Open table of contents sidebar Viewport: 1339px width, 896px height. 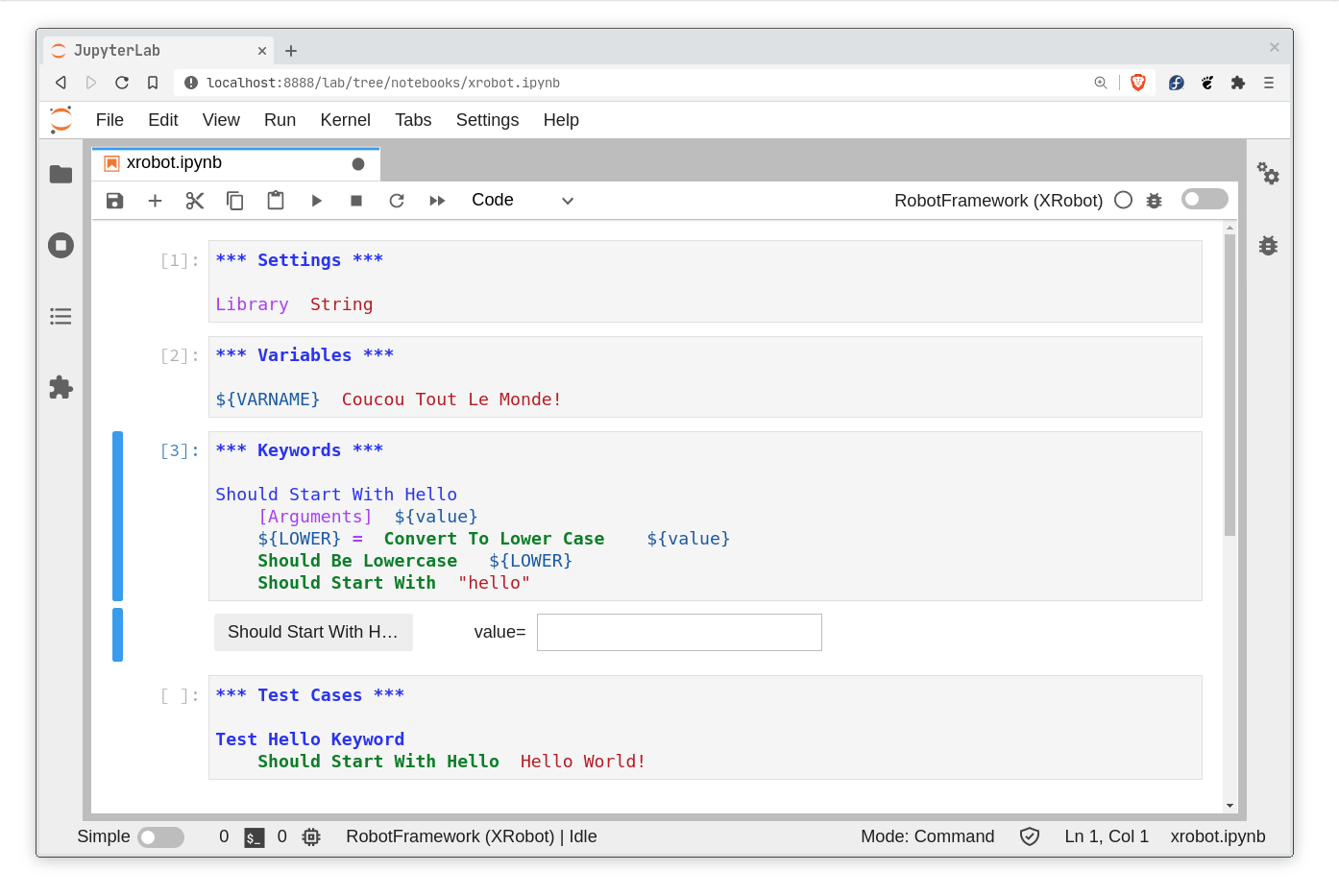[x=61, y=316]
